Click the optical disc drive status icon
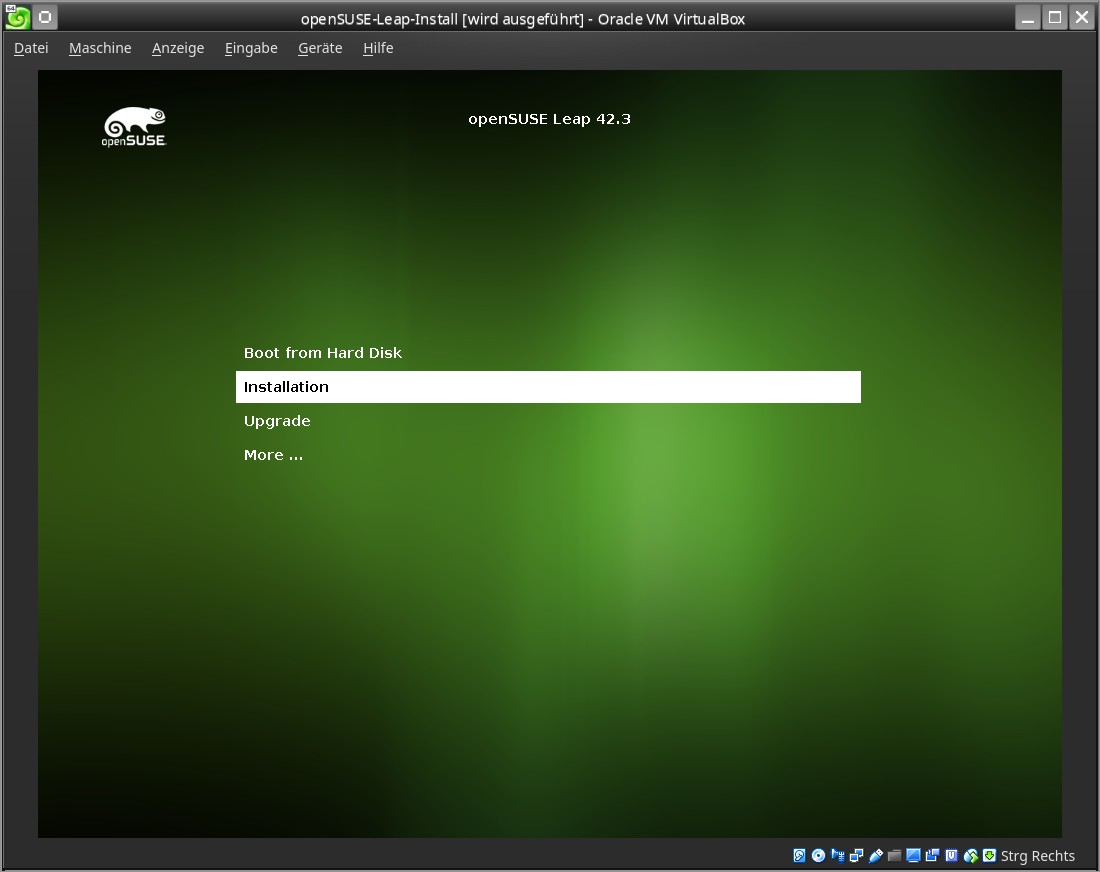The height and width of the screenshot is (872, 1100). tap(818, 855)
